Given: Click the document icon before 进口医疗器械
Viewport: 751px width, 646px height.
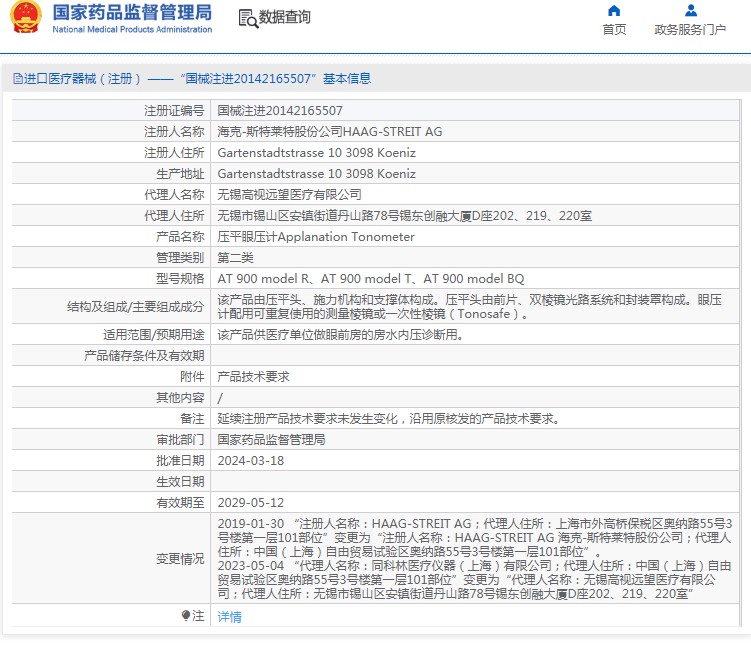Looking at the screenshot, I should click(18, 79).
